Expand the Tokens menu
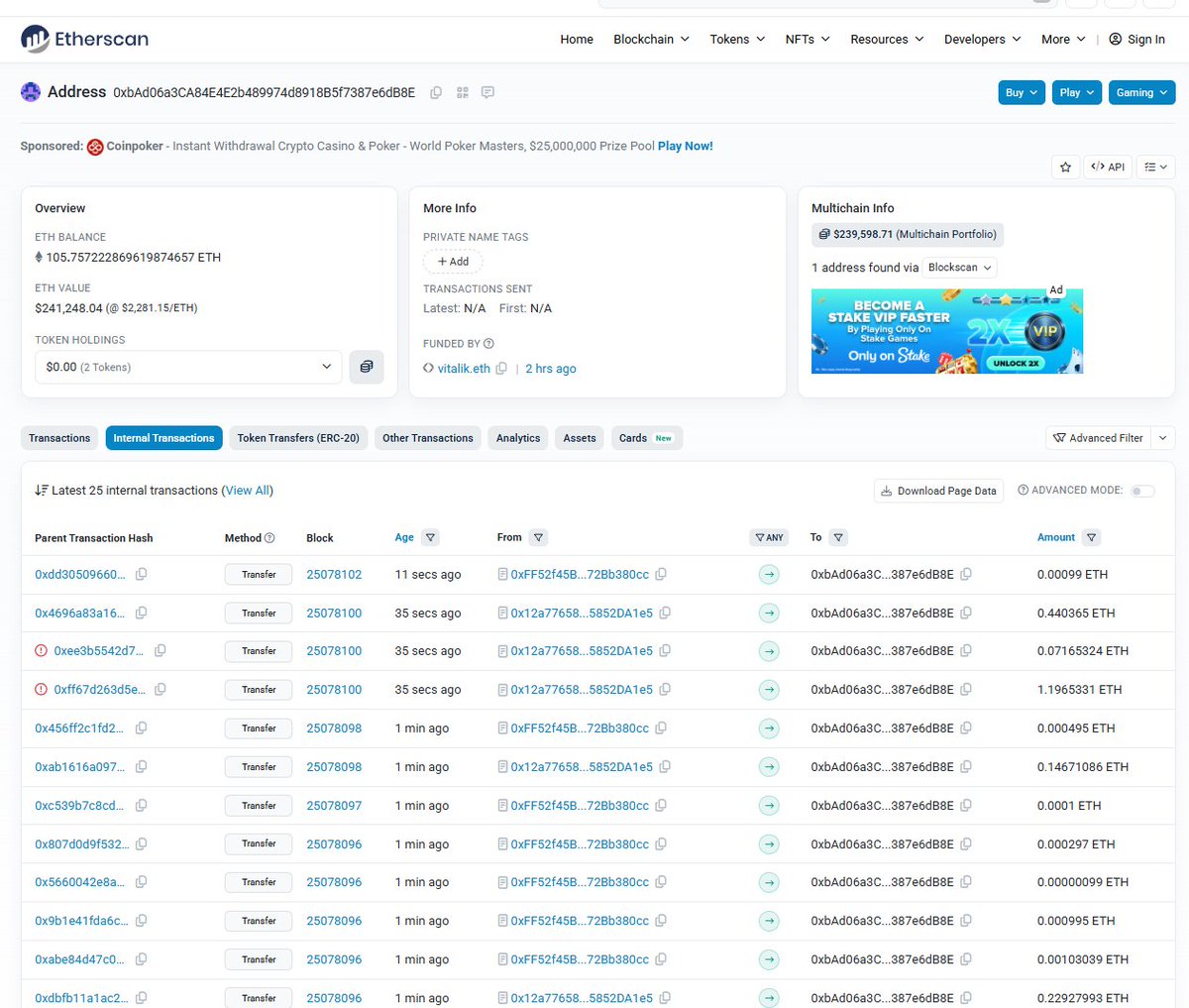 pos(737,40)
